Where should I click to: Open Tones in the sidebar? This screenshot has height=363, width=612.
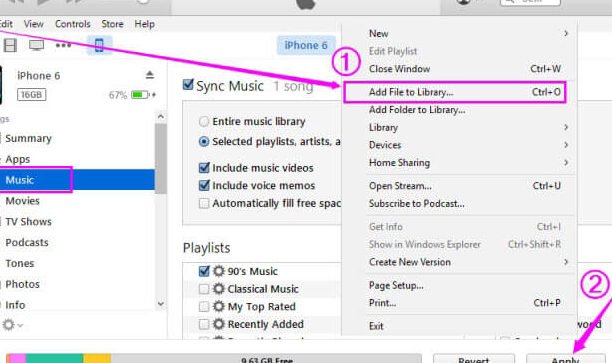click(x=20, y=263)
